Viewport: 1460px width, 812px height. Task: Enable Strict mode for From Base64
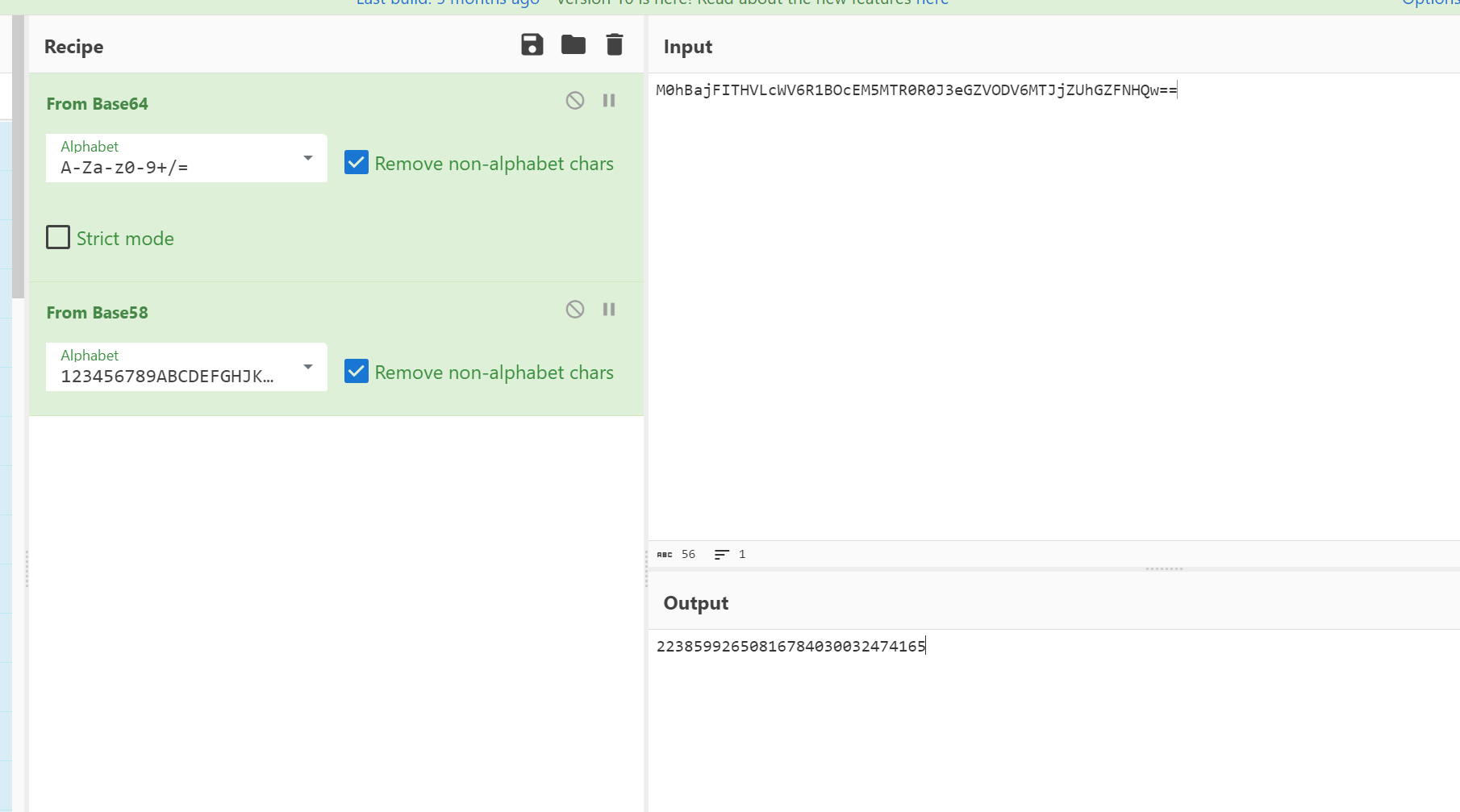coord(57,237)
